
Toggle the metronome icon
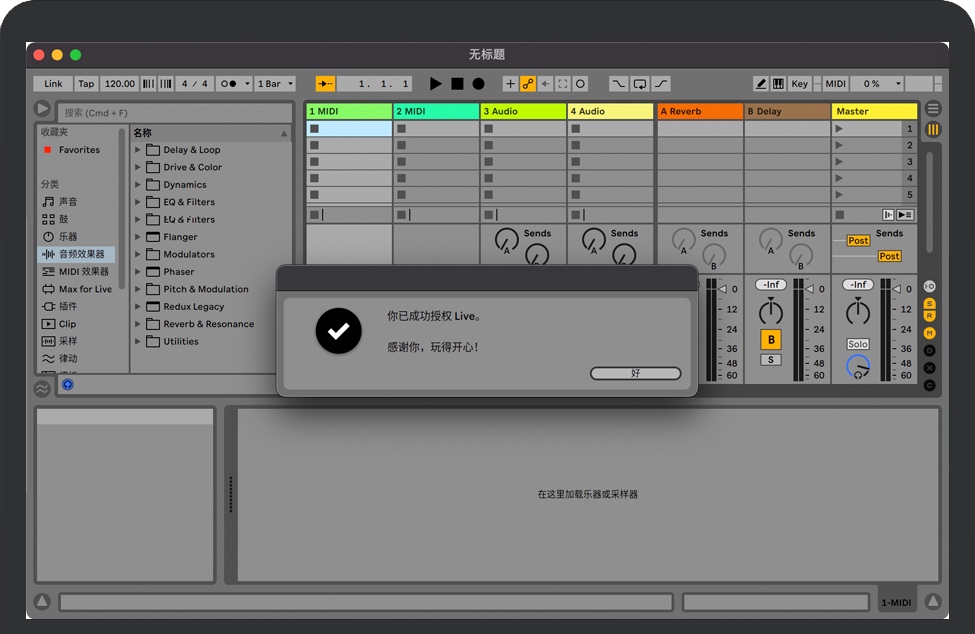(229, 83)
